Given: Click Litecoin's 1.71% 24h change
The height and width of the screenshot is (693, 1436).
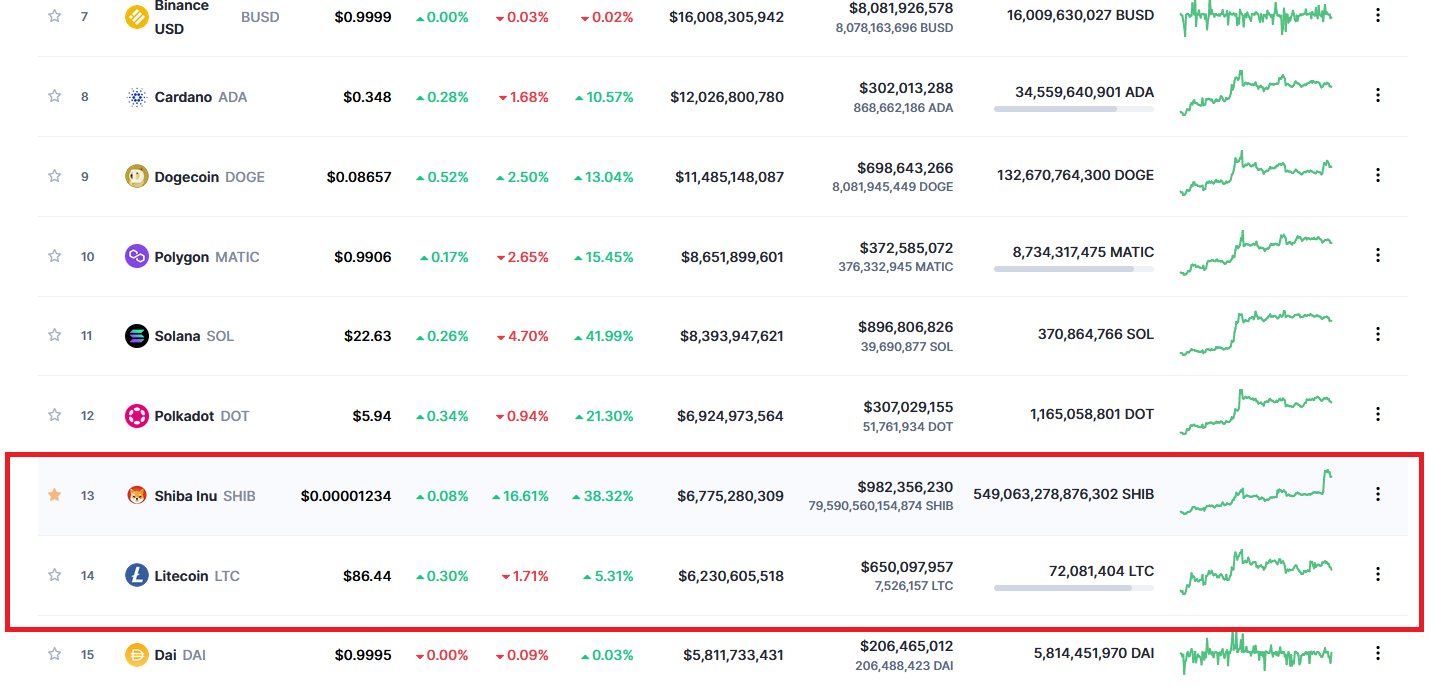Looking at the screenshot, I should click(523, 576).
